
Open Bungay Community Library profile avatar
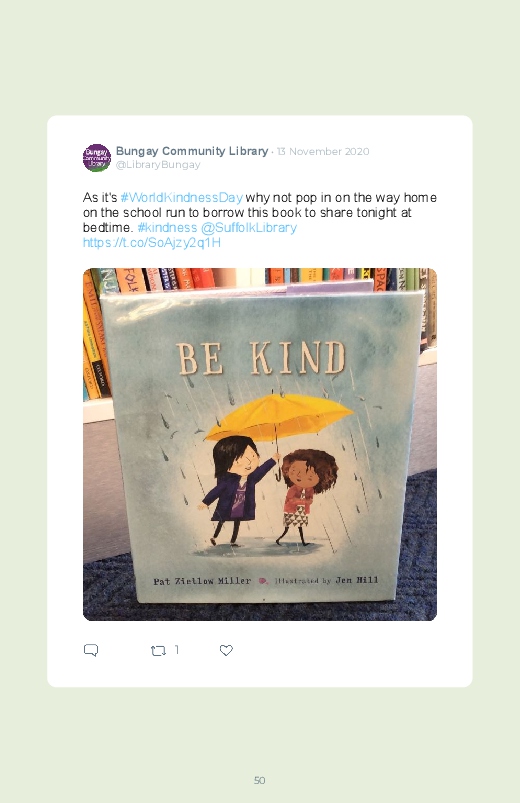point(97,158)
